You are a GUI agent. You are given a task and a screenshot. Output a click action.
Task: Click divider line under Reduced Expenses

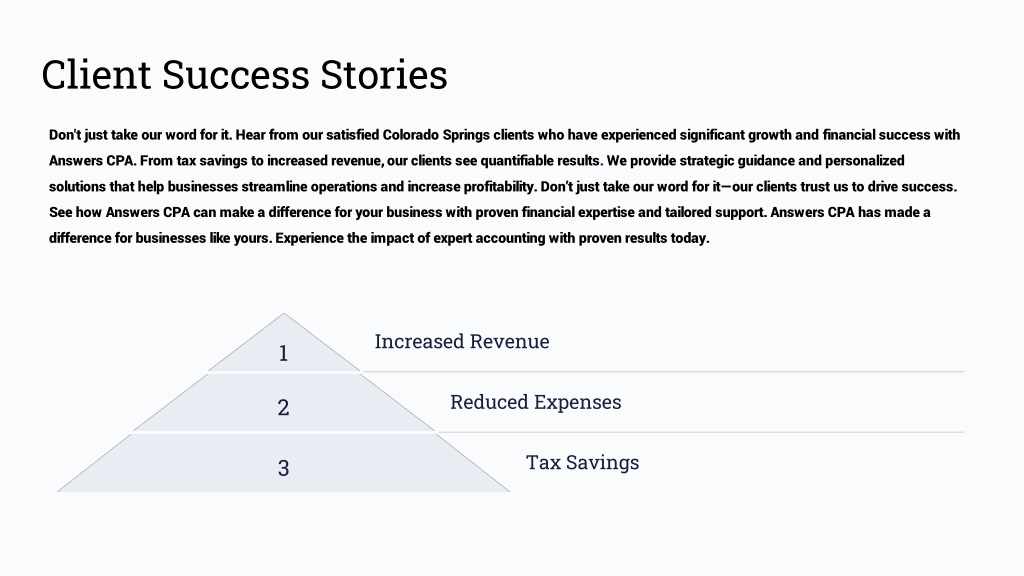pos(700,432)
